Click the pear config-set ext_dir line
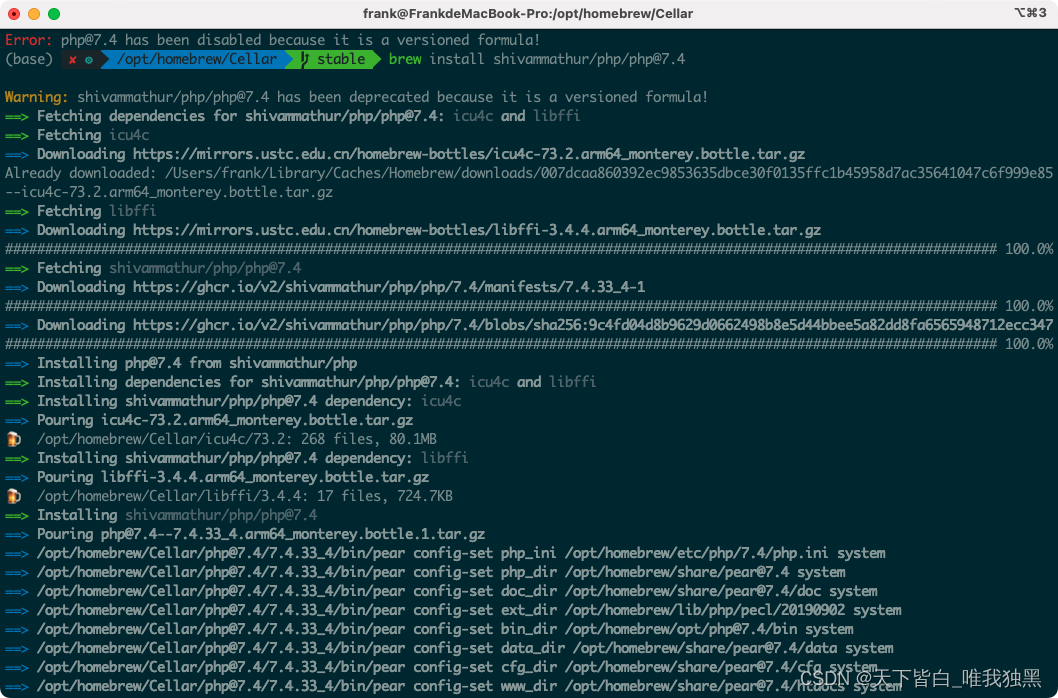Image resolution: width=1058 pixels, height=698 pixels. [453, 610]
